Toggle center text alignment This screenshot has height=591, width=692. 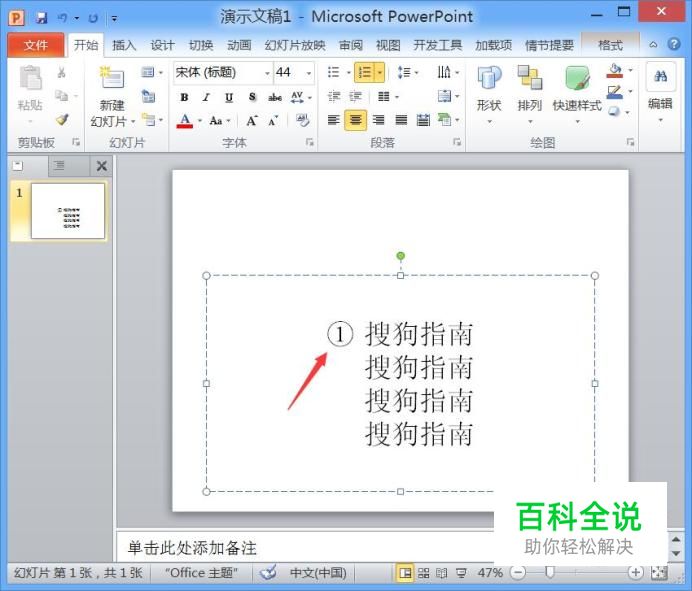[x=356, y=120]
